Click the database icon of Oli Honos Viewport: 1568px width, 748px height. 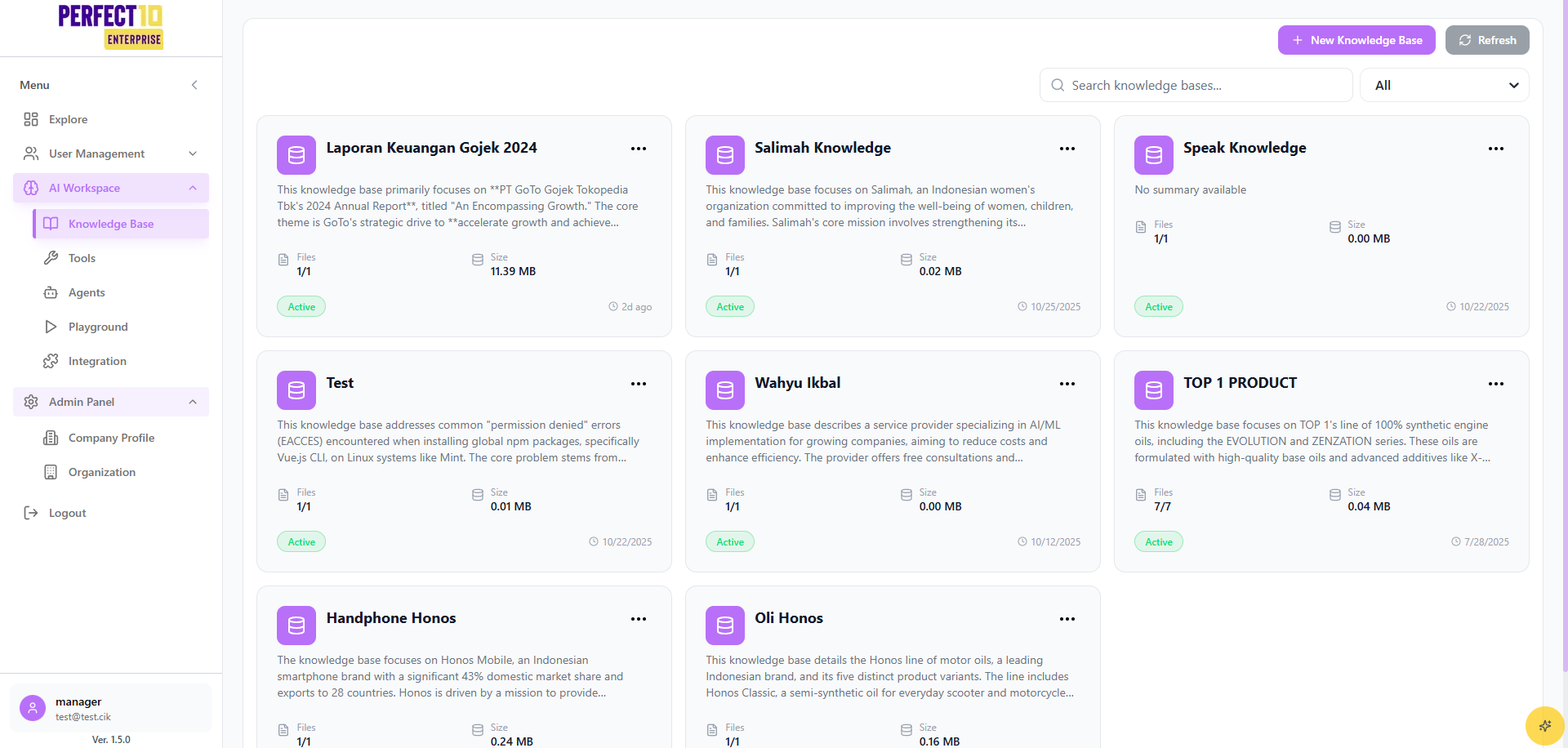pos(725,626)
